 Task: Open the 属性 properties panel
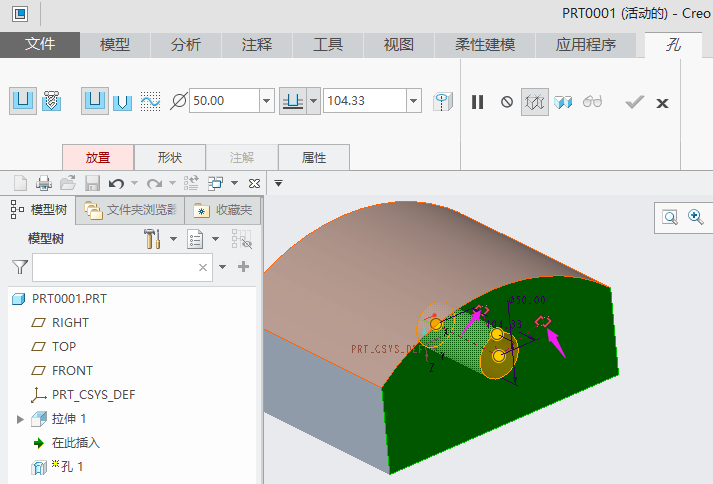click(314, 157)
